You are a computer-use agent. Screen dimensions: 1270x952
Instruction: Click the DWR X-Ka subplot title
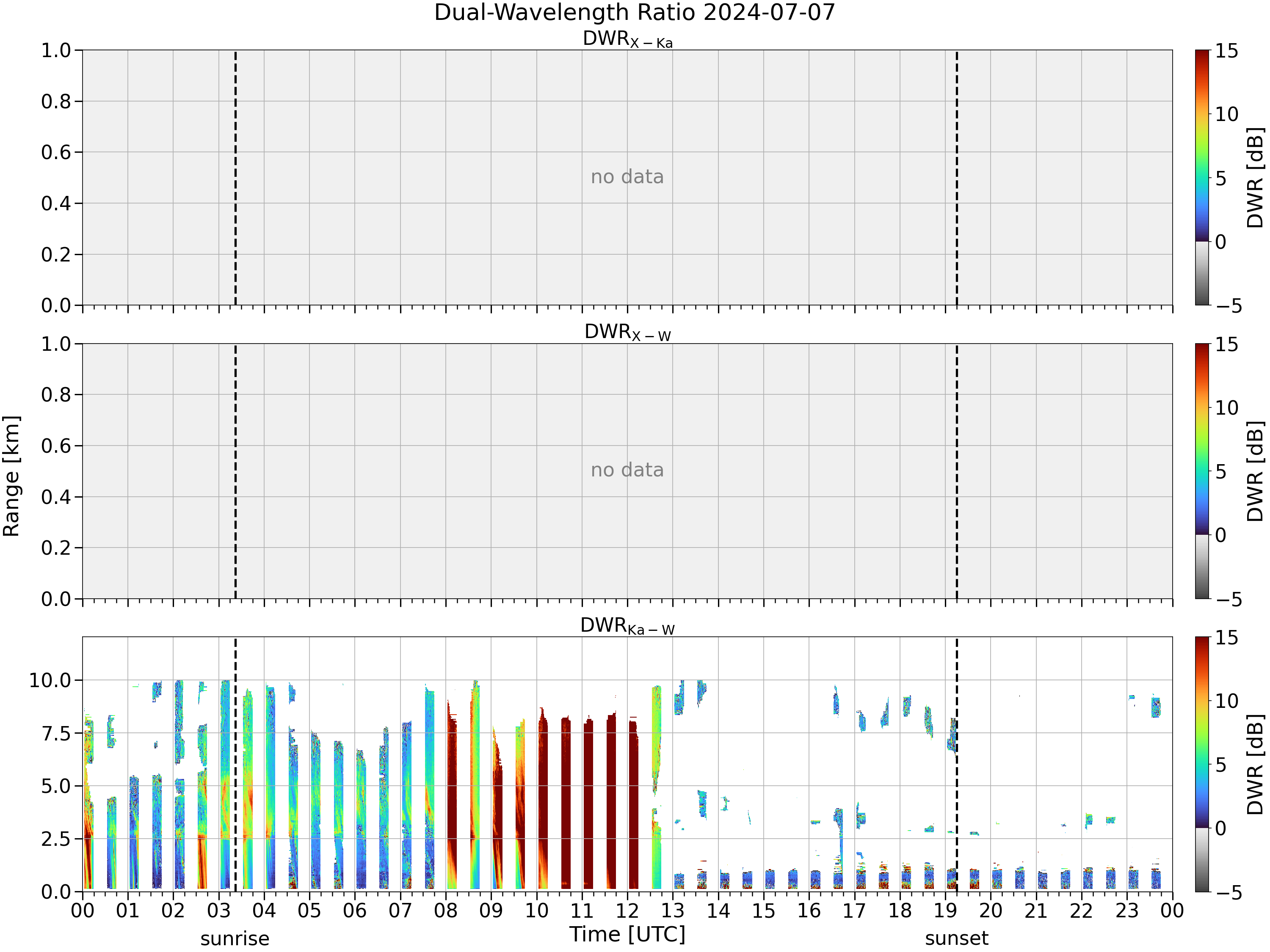pyautogui.click(x=627, y=40)
